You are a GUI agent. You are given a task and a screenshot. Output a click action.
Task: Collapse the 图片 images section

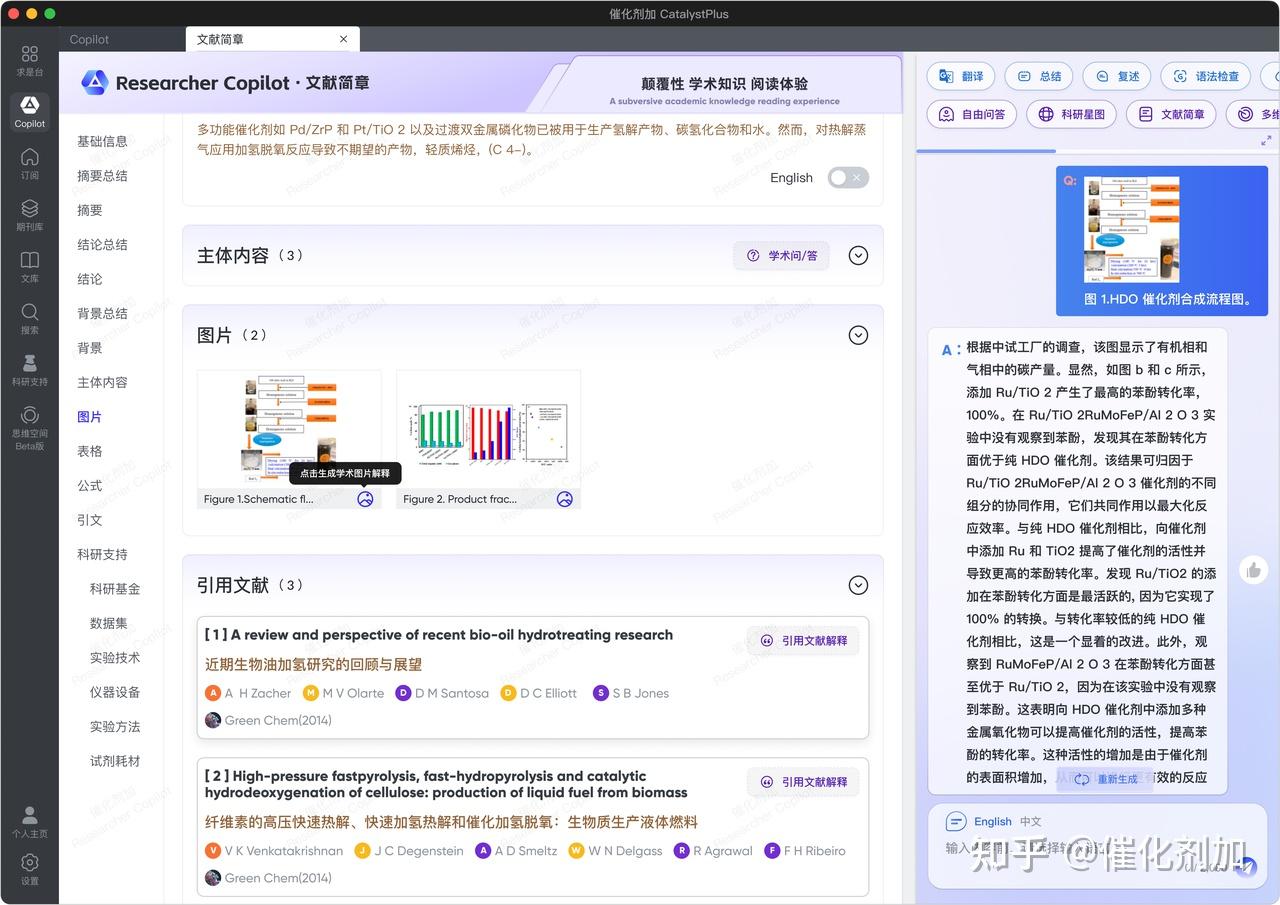click(x=858, y=335)
